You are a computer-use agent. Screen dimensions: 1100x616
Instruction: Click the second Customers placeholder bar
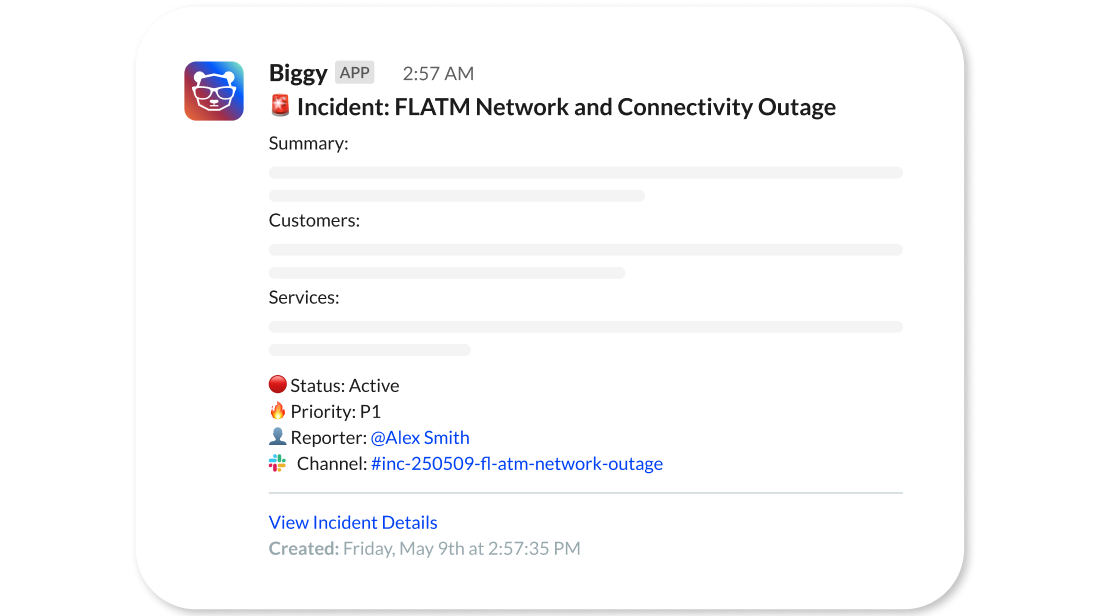(x=446, y=272)
